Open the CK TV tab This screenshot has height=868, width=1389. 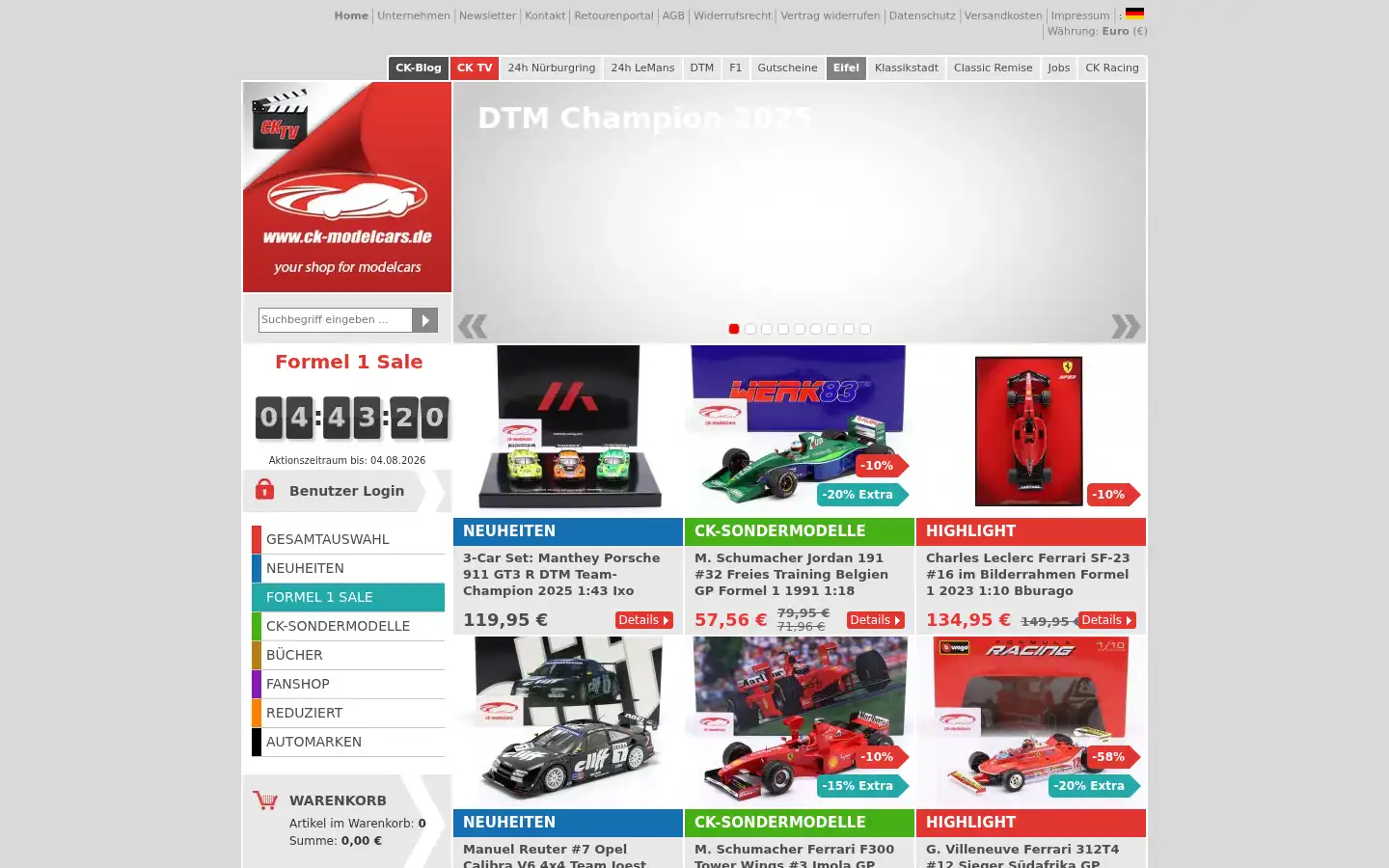tap(475, 68)
